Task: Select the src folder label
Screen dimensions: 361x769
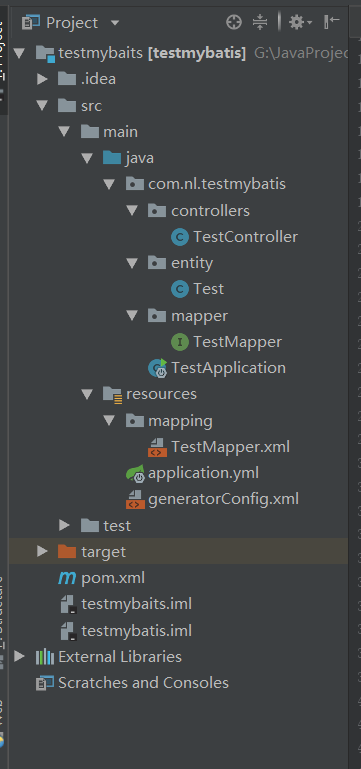Action: (x=92, y=105)
